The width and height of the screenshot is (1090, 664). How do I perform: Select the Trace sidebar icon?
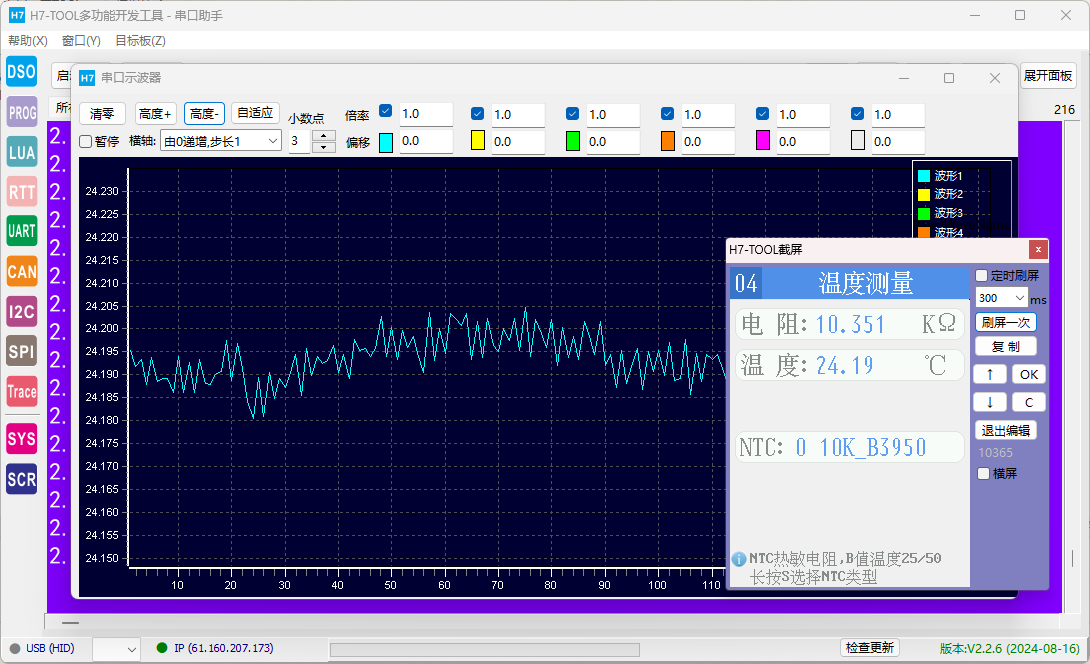[22, 391]
